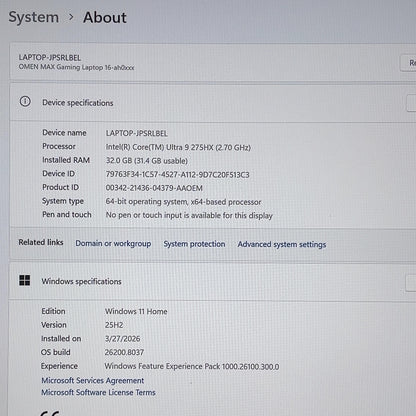
Task: Click Windows specifications section header
Action: click(x=81, y=281)
